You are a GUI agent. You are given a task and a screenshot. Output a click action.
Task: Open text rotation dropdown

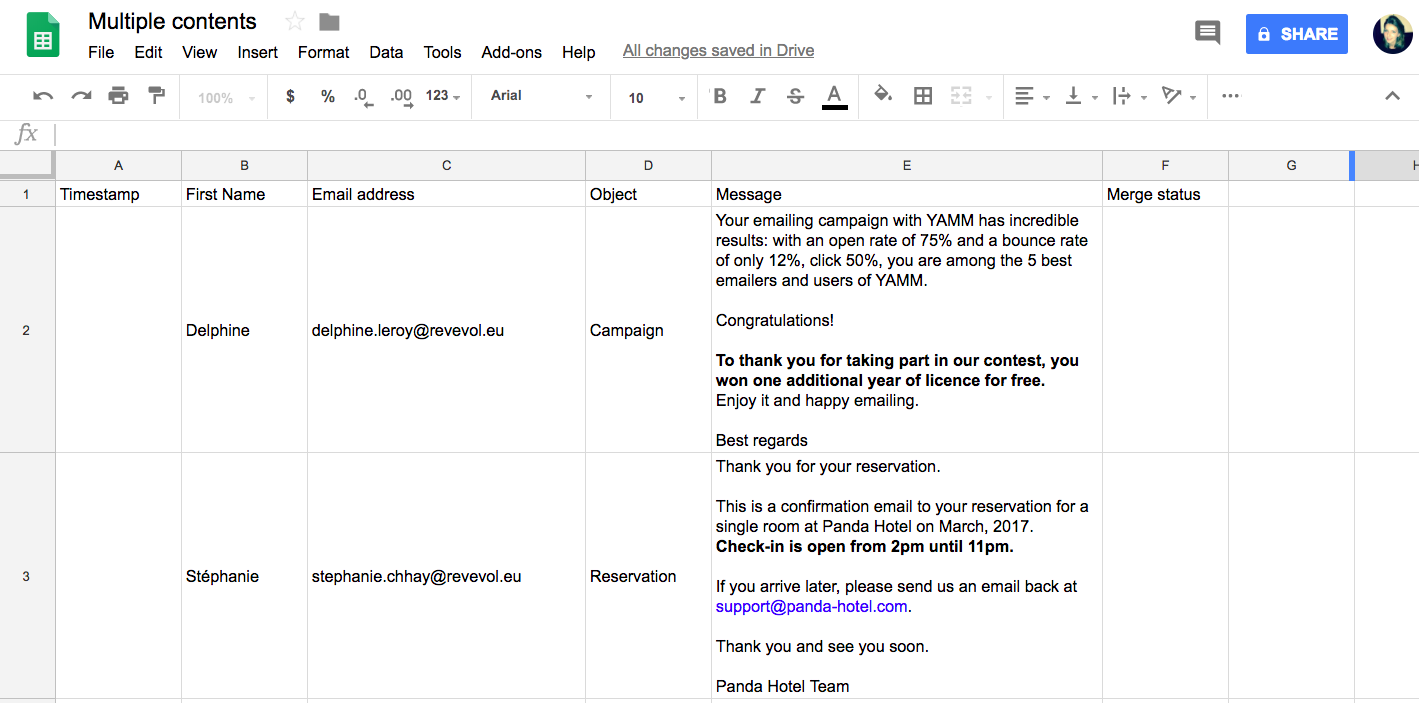(x=1179, y=96)
